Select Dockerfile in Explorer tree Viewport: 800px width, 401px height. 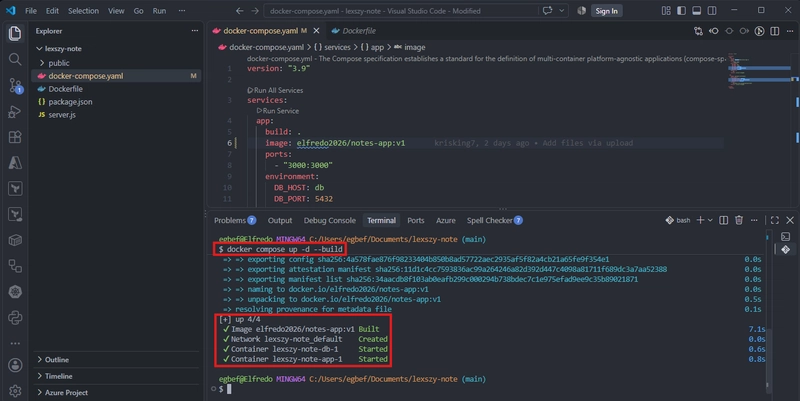[116, 89]
